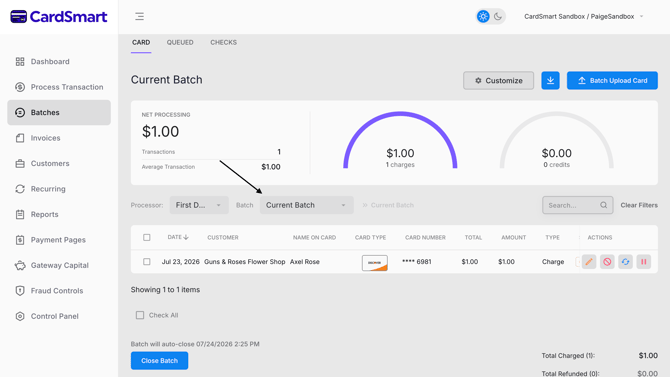Click the Close Batch button

(x=159, y=361)
